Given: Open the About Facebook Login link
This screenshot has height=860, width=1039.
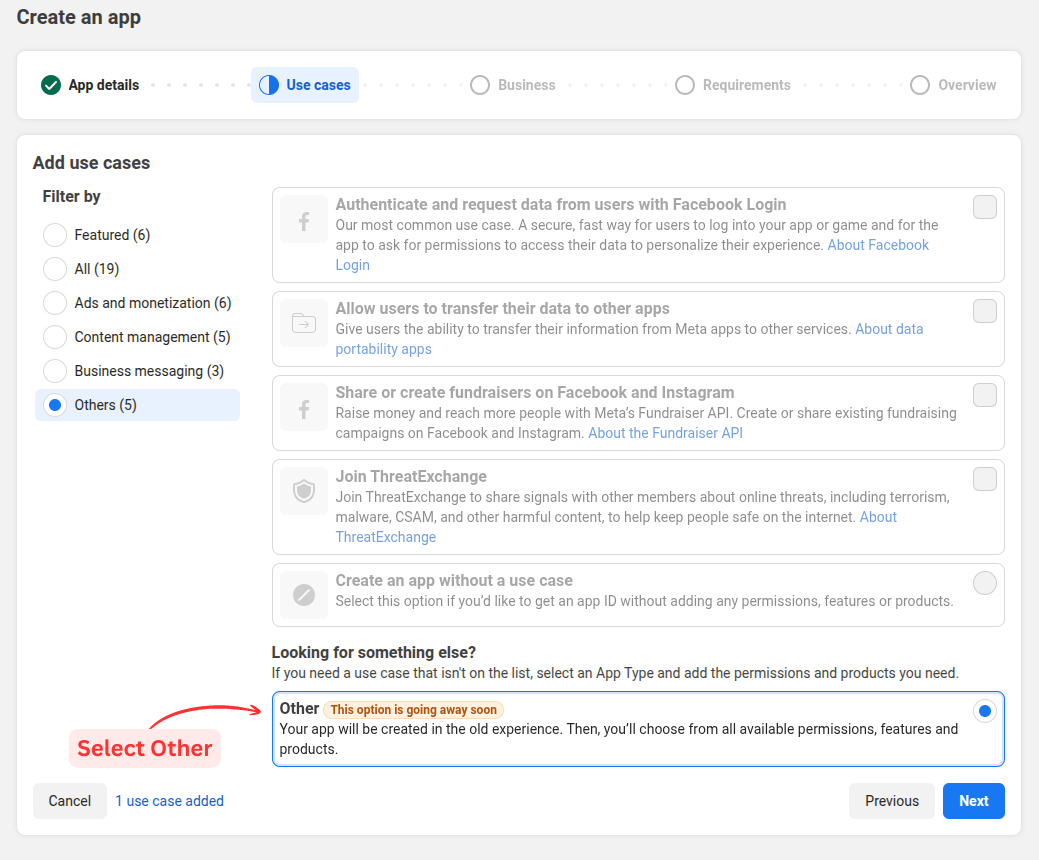Looking at the screenshot, I should pos(878,245).
